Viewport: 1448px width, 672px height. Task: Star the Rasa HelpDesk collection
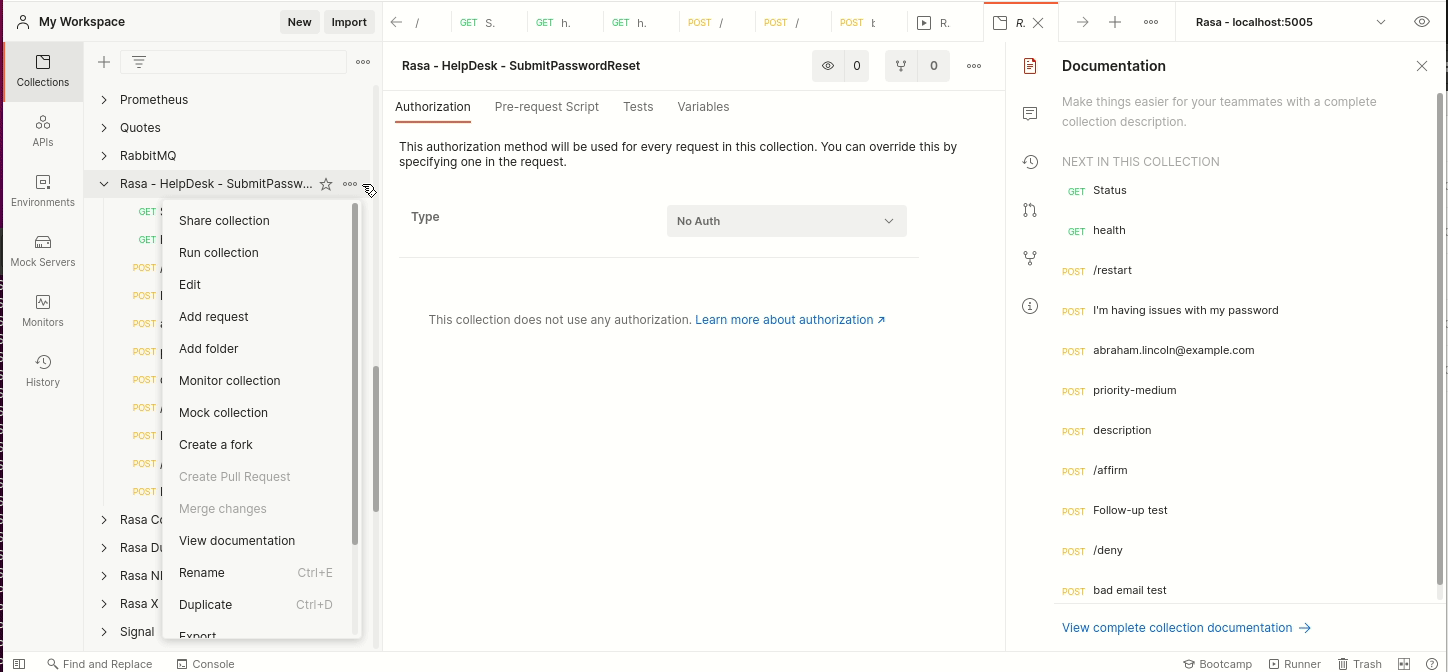click(325, 184)
